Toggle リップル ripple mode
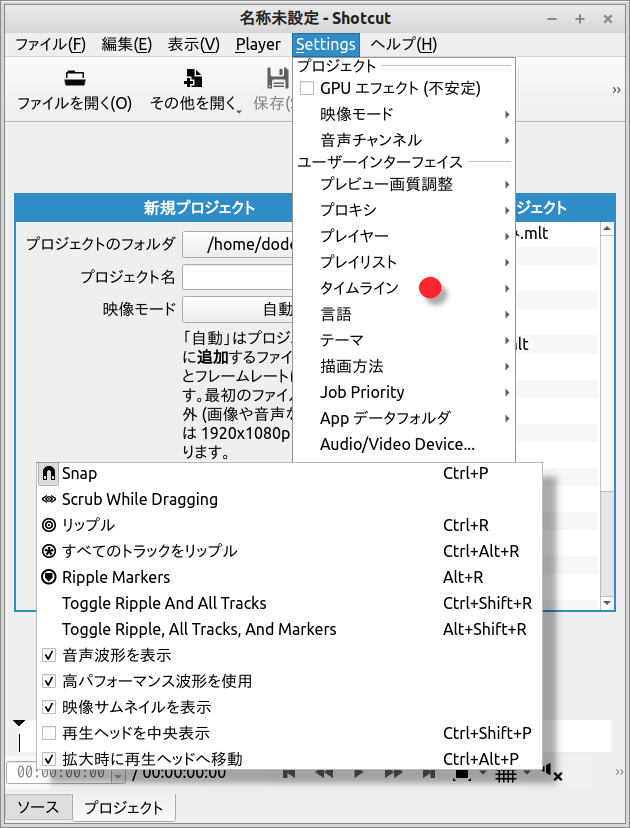This screenshot has width=630, height=828. coord(289,525)
